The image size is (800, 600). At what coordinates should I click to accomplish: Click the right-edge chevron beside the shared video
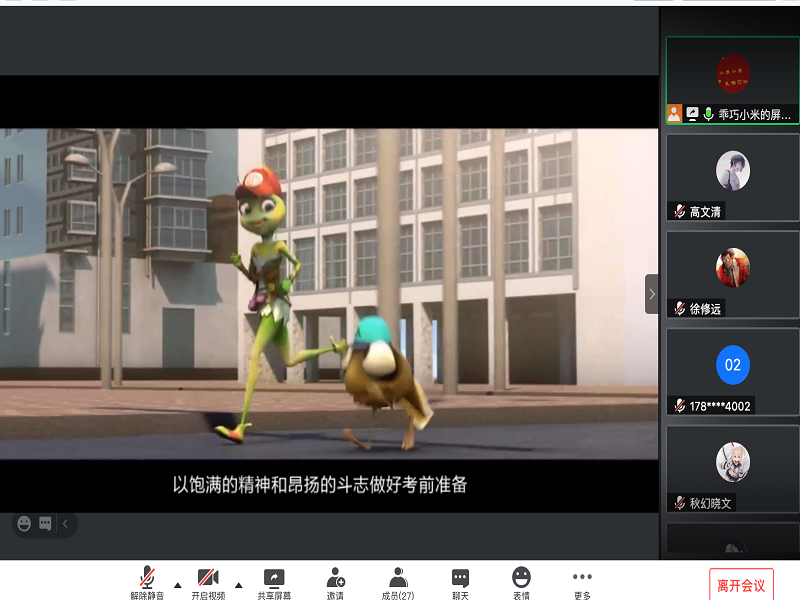pos(651,295)
